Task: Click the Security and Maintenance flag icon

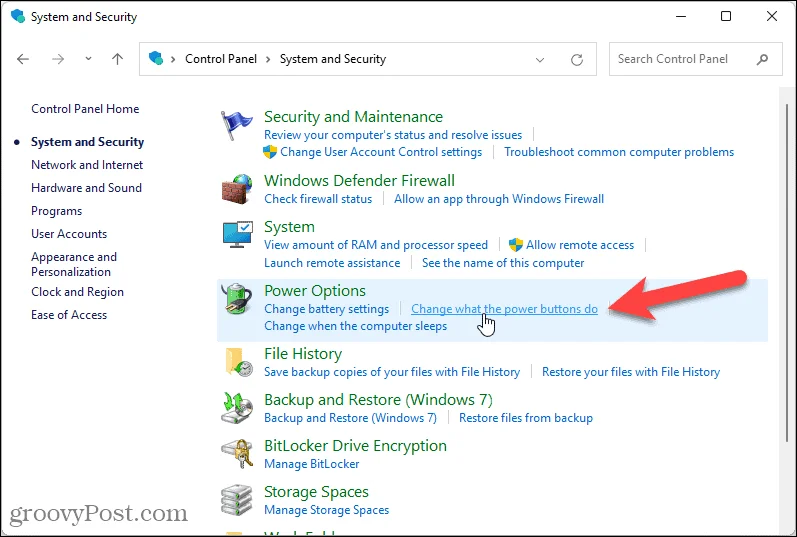Action: (236, 126)
